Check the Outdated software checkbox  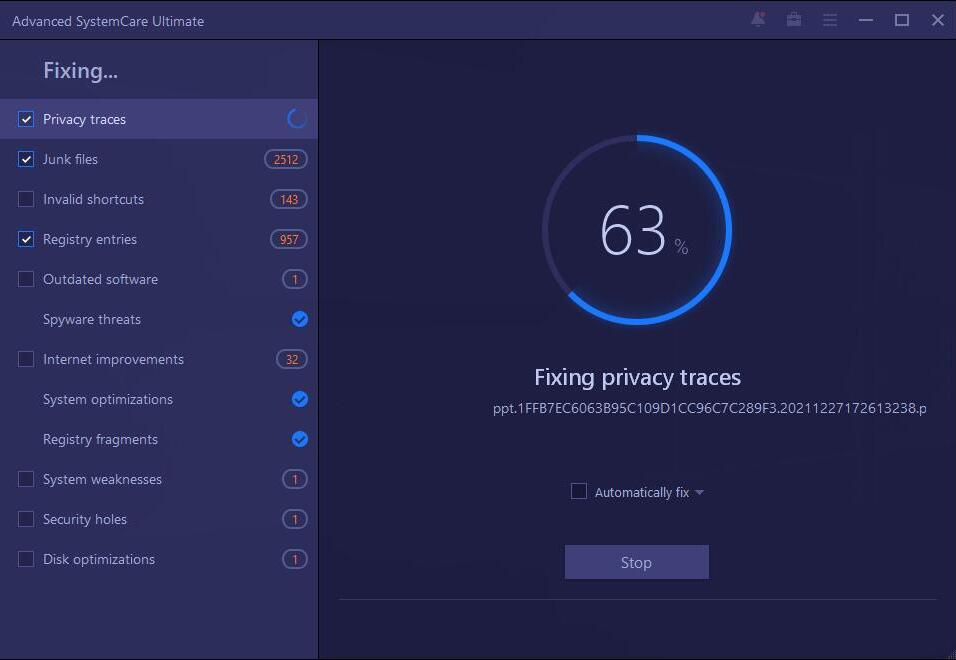(26, 279)
